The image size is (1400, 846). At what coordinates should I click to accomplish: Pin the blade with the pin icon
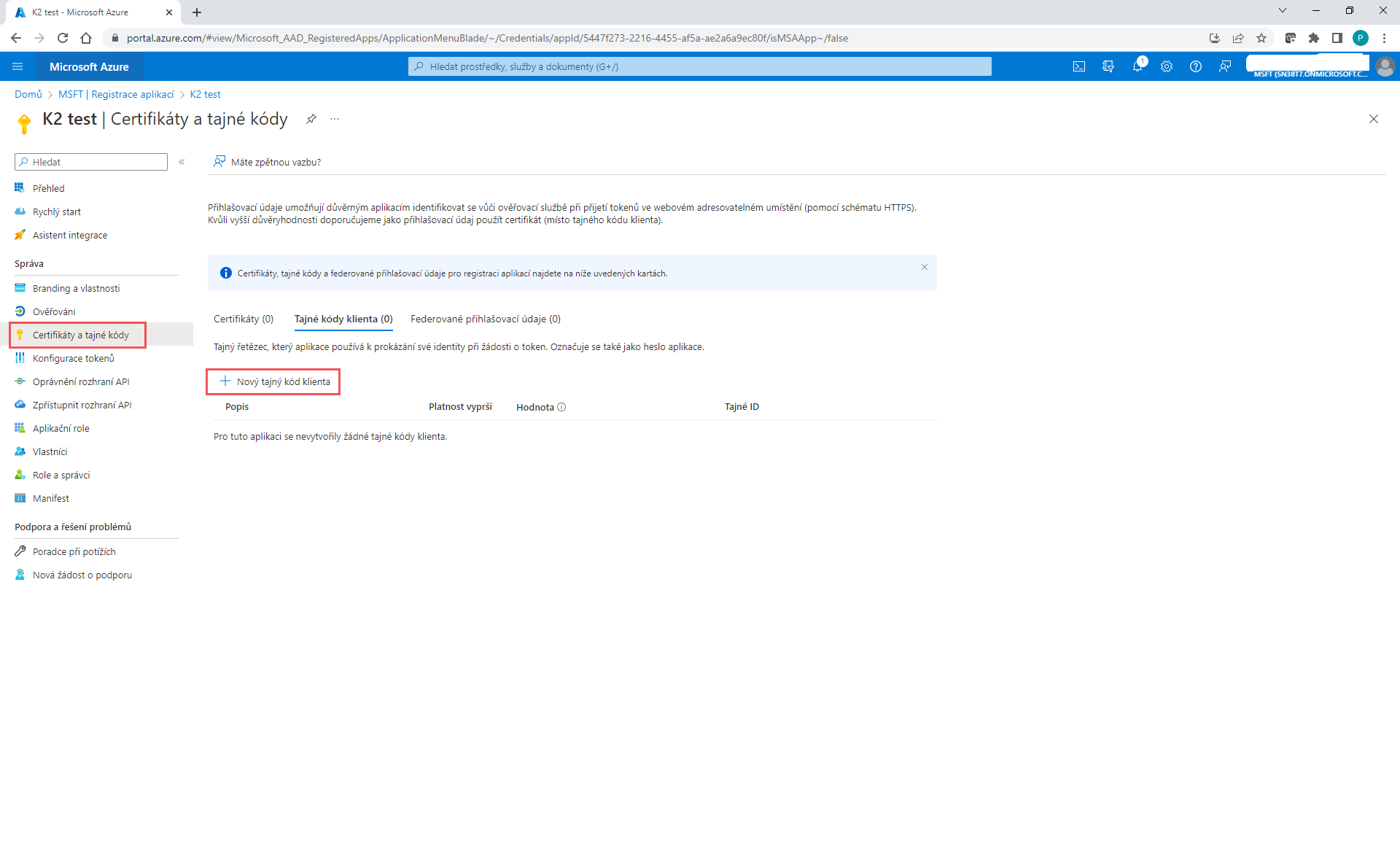[311, 119]
